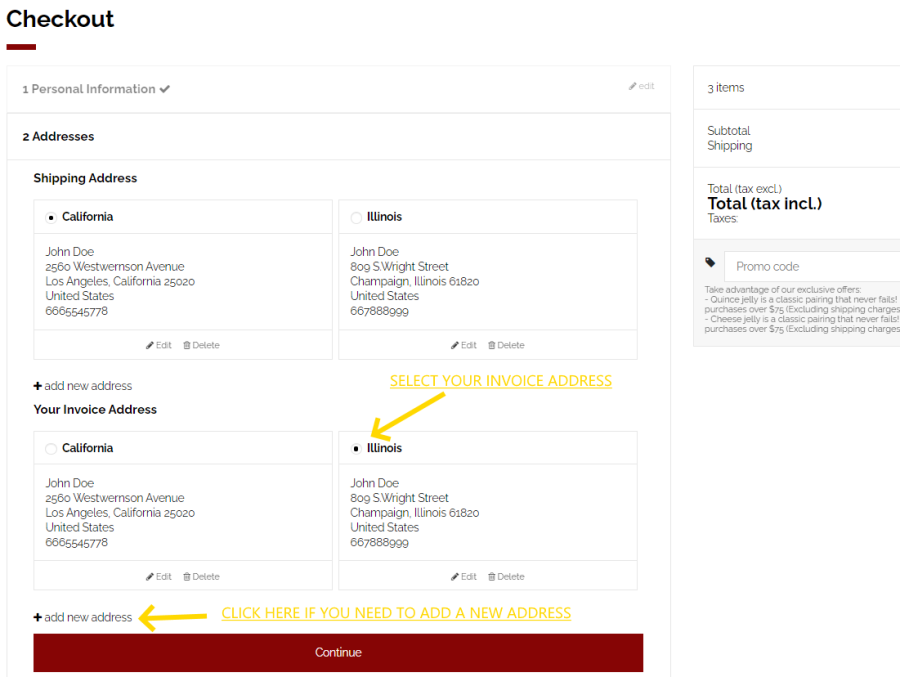Viewport: 900px width, 677px height.
Task: Edit the California shipping address
Action: [x=158, y=345]
